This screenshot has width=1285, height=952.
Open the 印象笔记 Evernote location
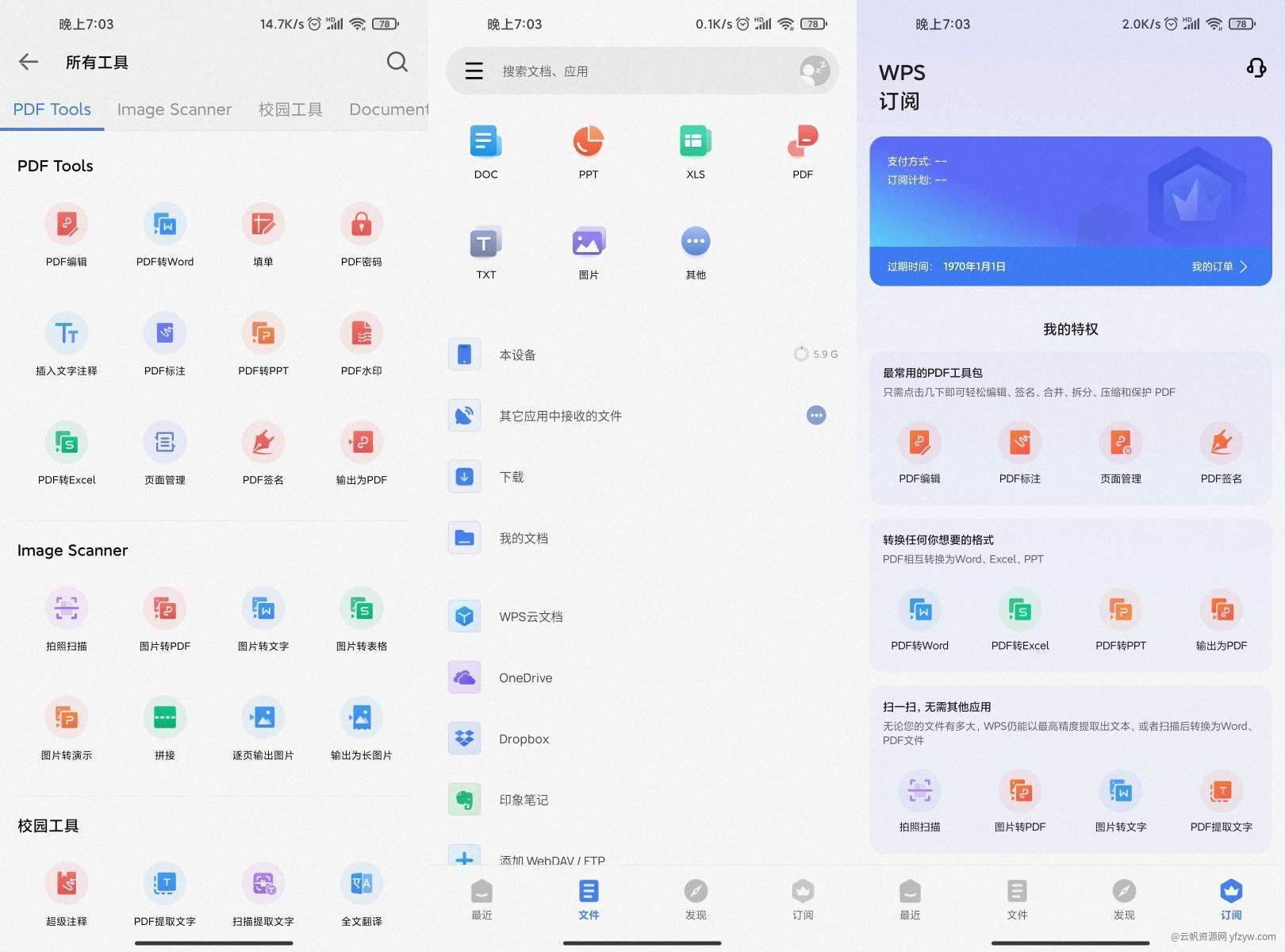point(642,800)
